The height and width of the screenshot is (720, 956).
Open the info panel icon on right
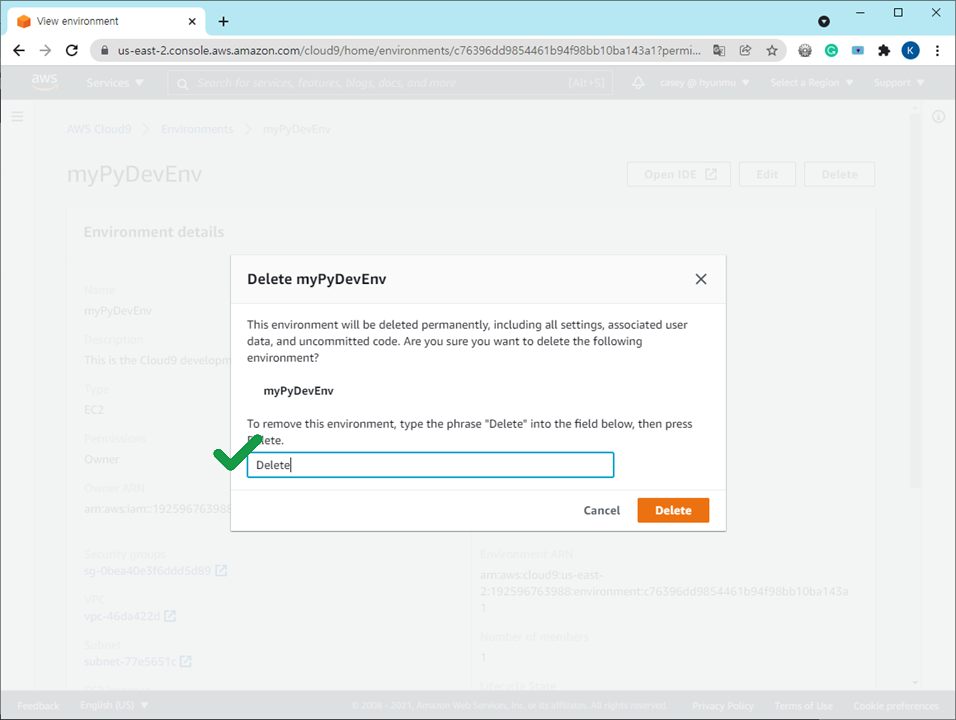point(938,116)
